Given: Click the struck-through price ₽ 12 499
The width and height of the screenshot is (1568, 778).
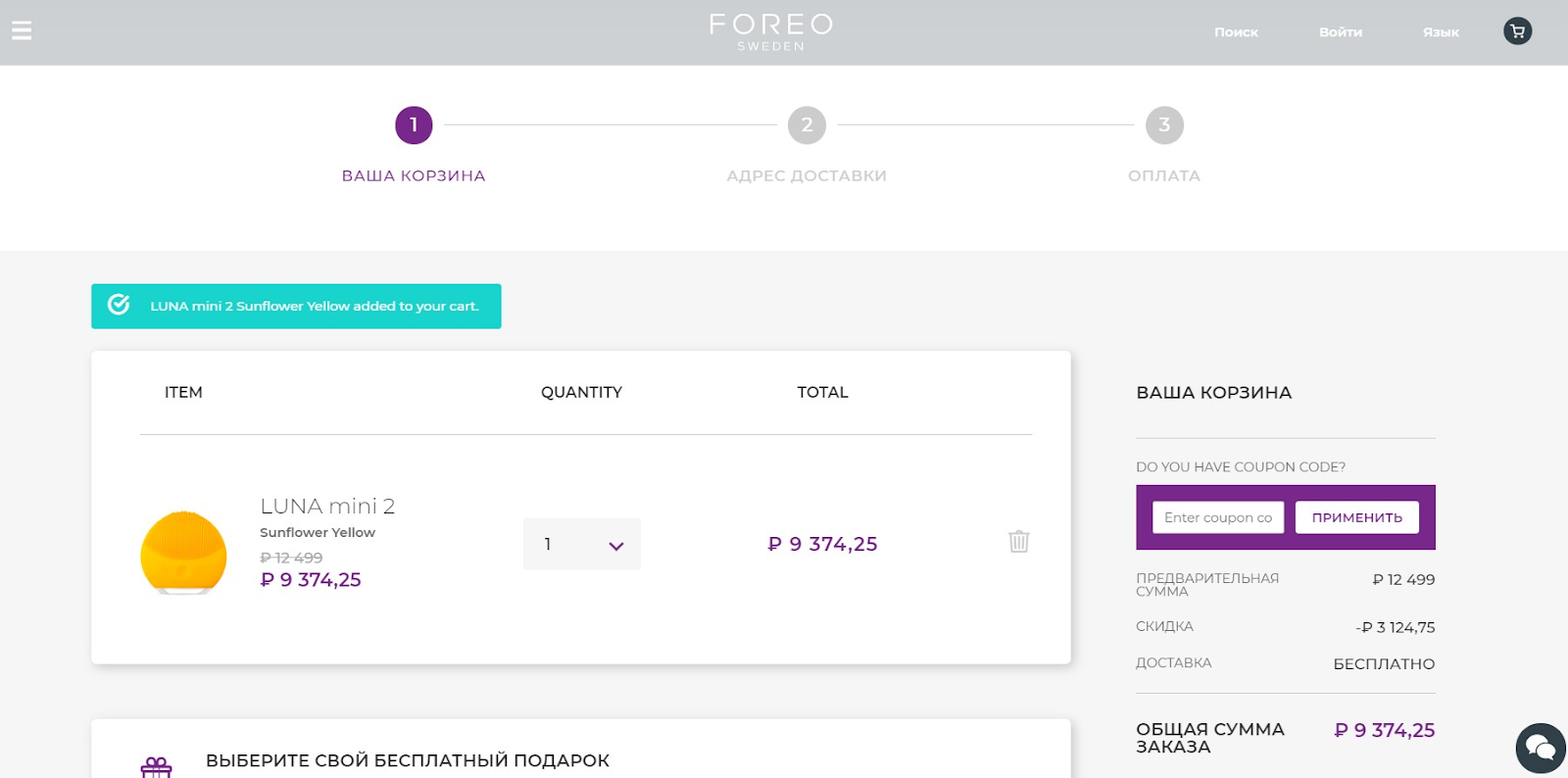Looking at the screenshot, I should click(x=291, y=558).
